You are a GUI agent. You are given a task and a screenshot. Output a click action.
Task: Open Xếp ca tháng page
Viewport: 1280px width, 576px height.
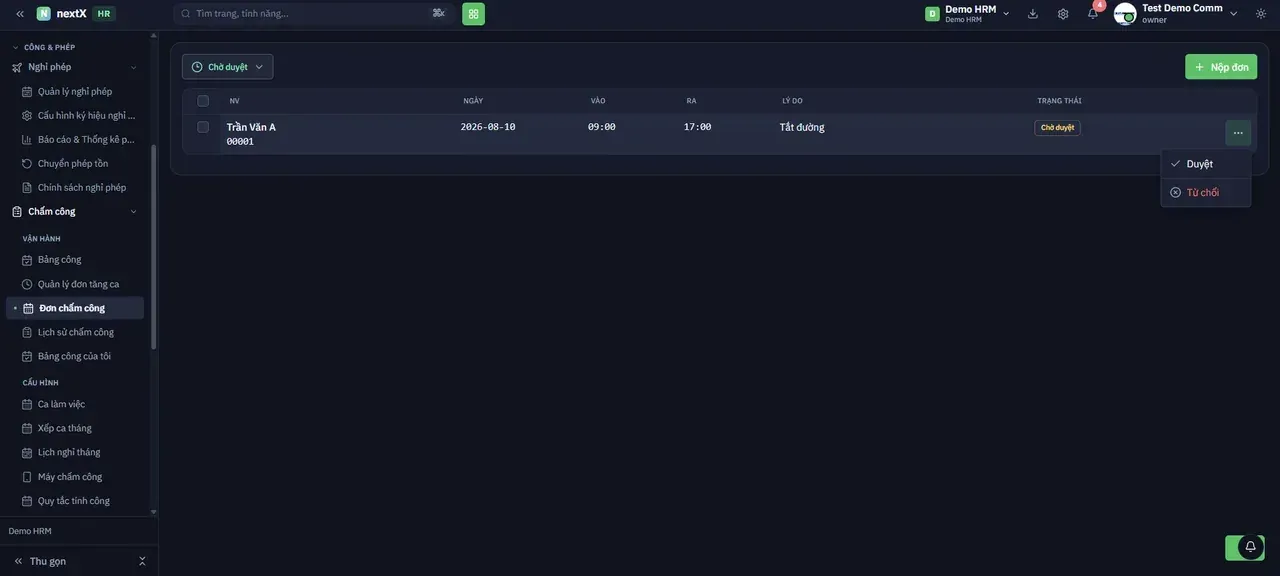click(x=65, y=428)
